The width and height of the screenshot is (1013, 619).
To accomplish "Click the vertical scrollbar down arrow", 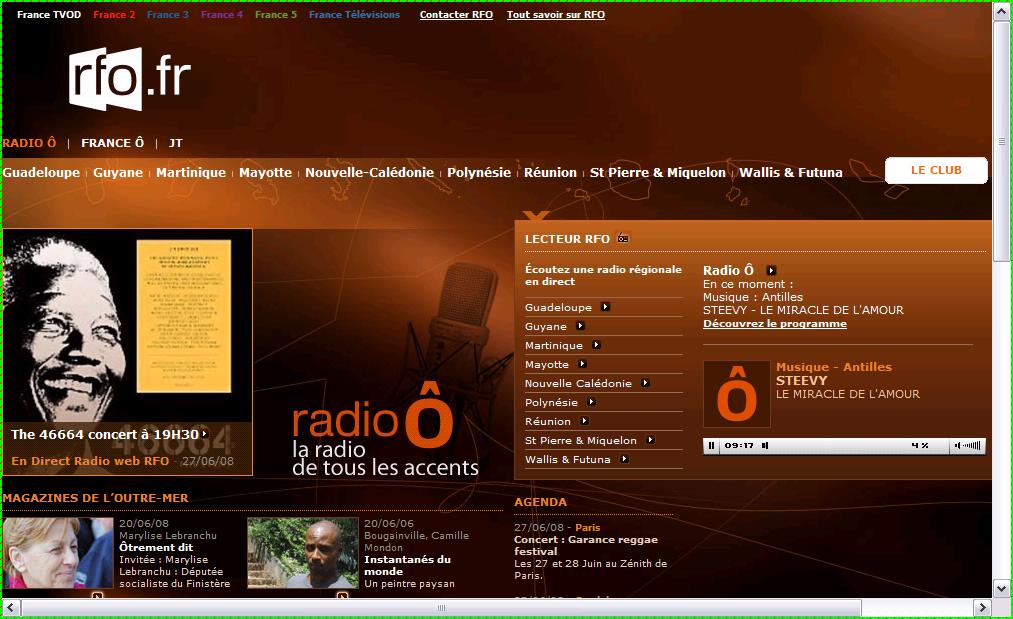I will (1001, 589).
